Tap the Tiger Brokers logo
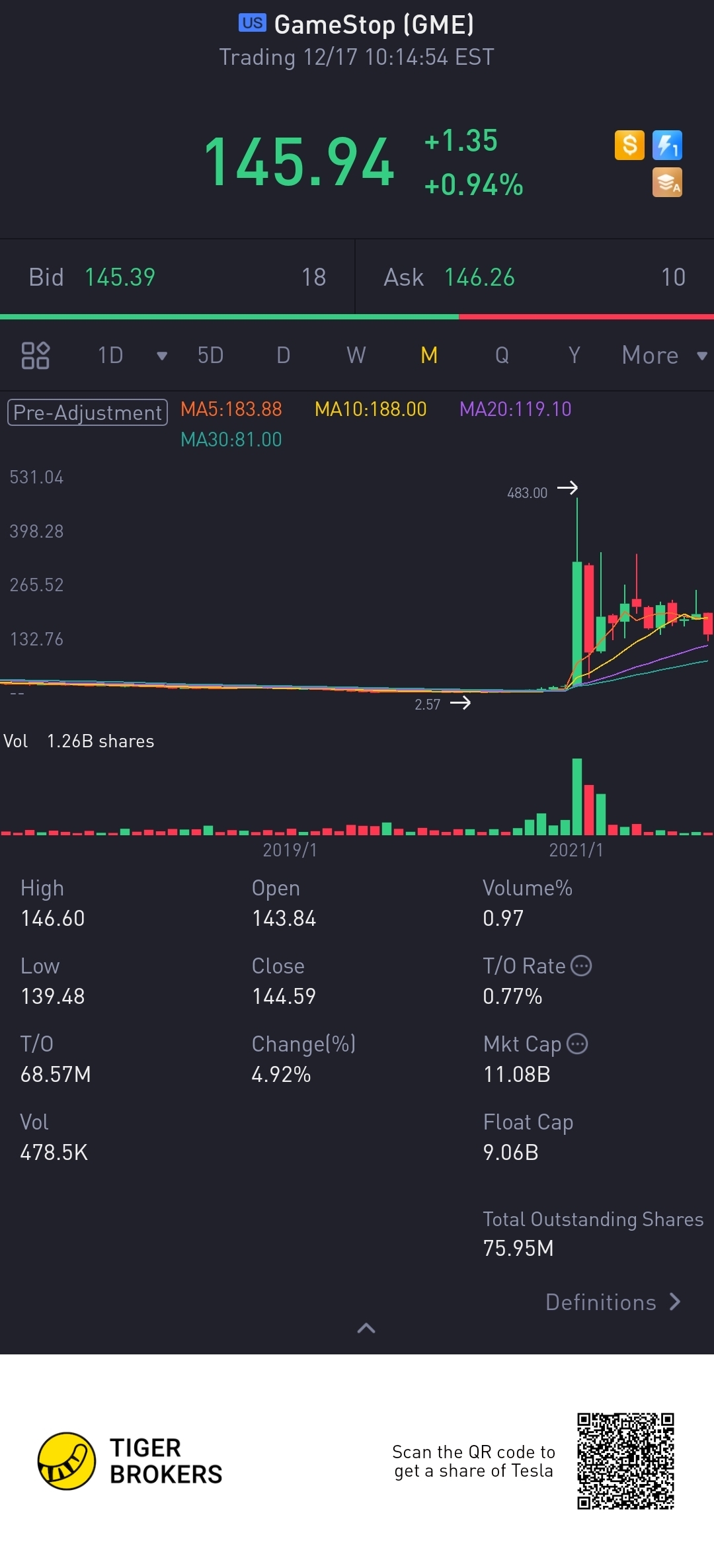Image resolution: width=714 pixels, height=1568 pixels. 130,1461
